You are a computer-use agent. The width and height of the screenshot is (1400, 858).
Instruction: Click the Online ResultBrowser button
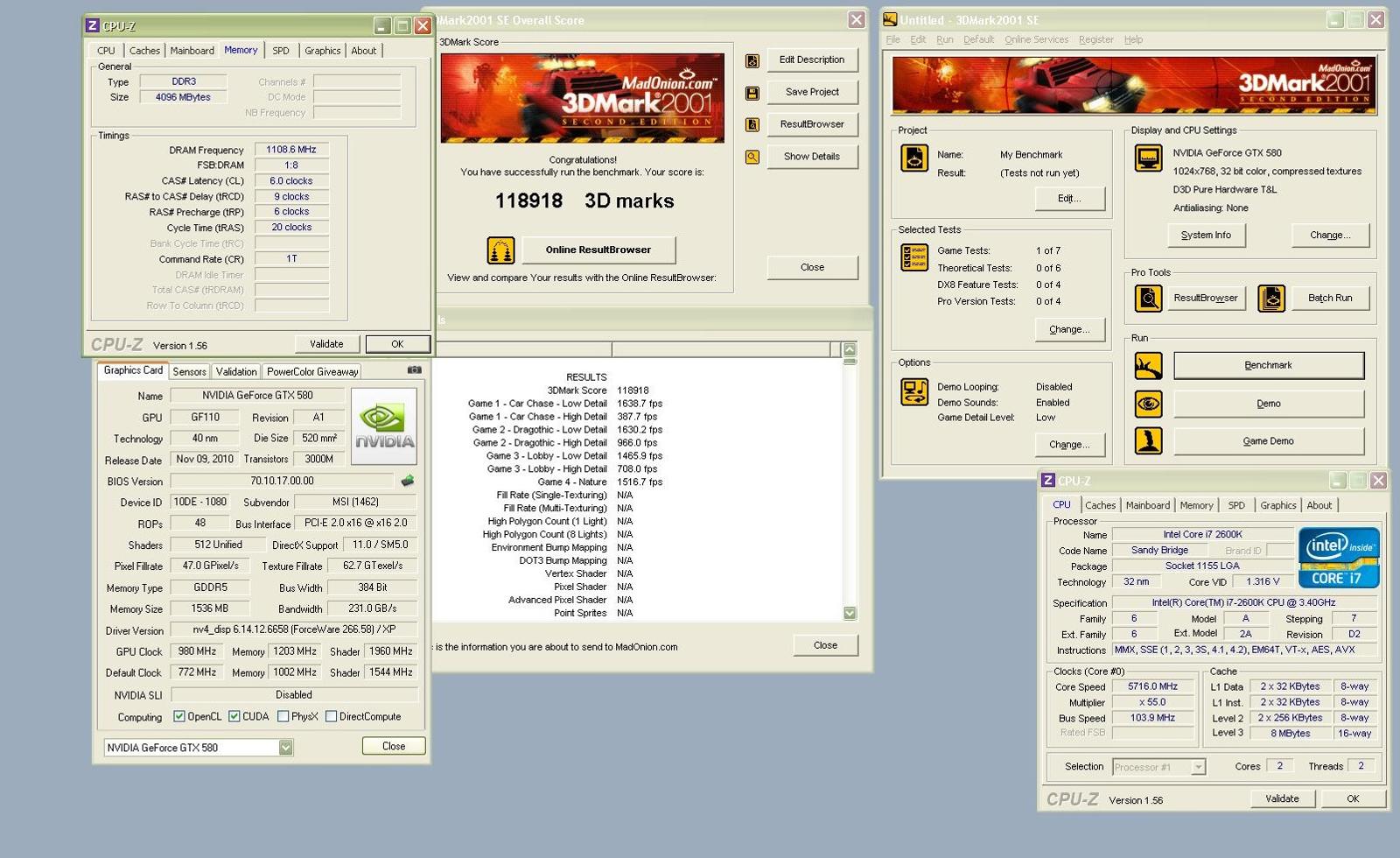[x=598, y=250]
